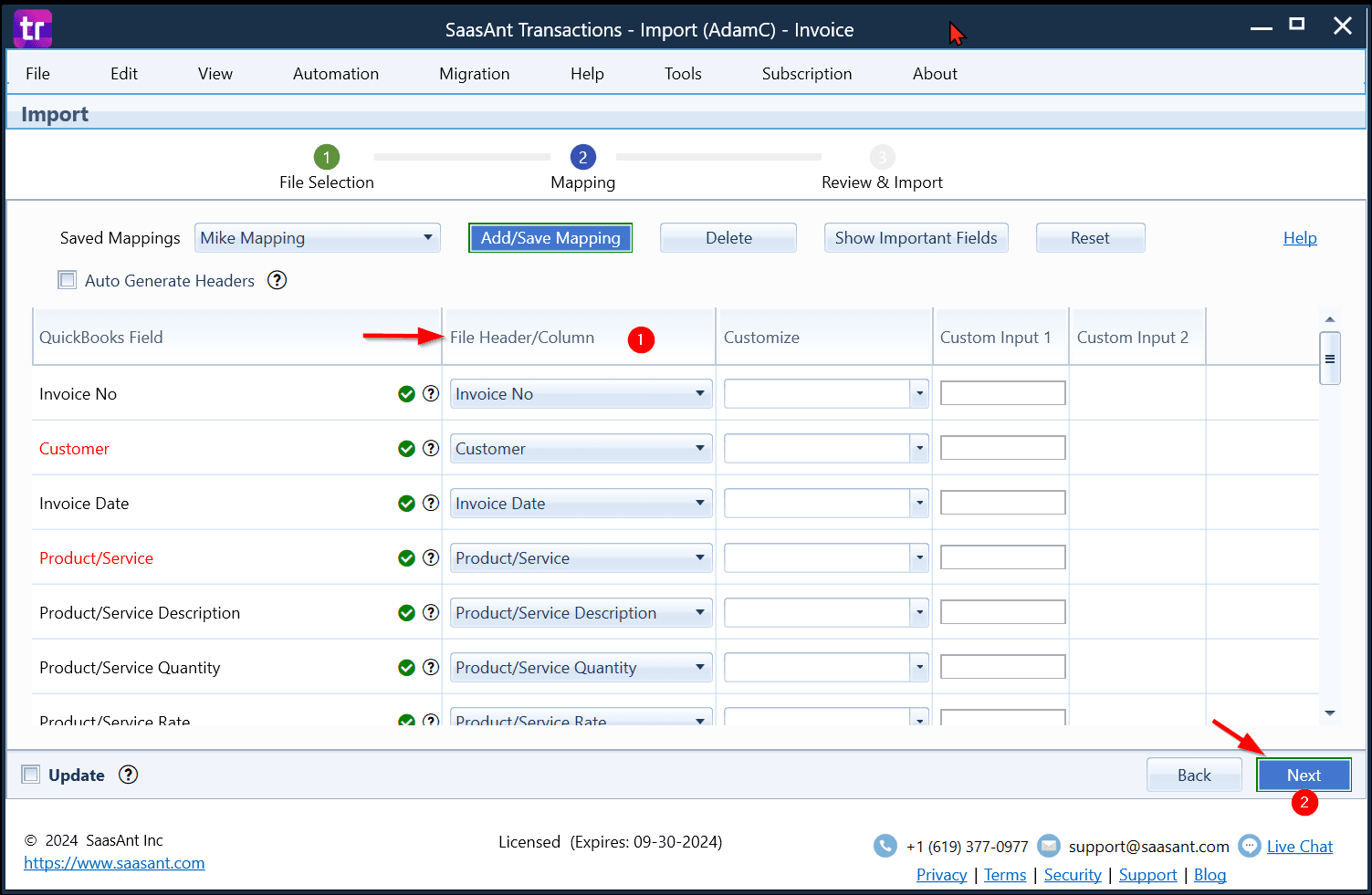Open Product/Service Description header dropdown

point(581,613)
